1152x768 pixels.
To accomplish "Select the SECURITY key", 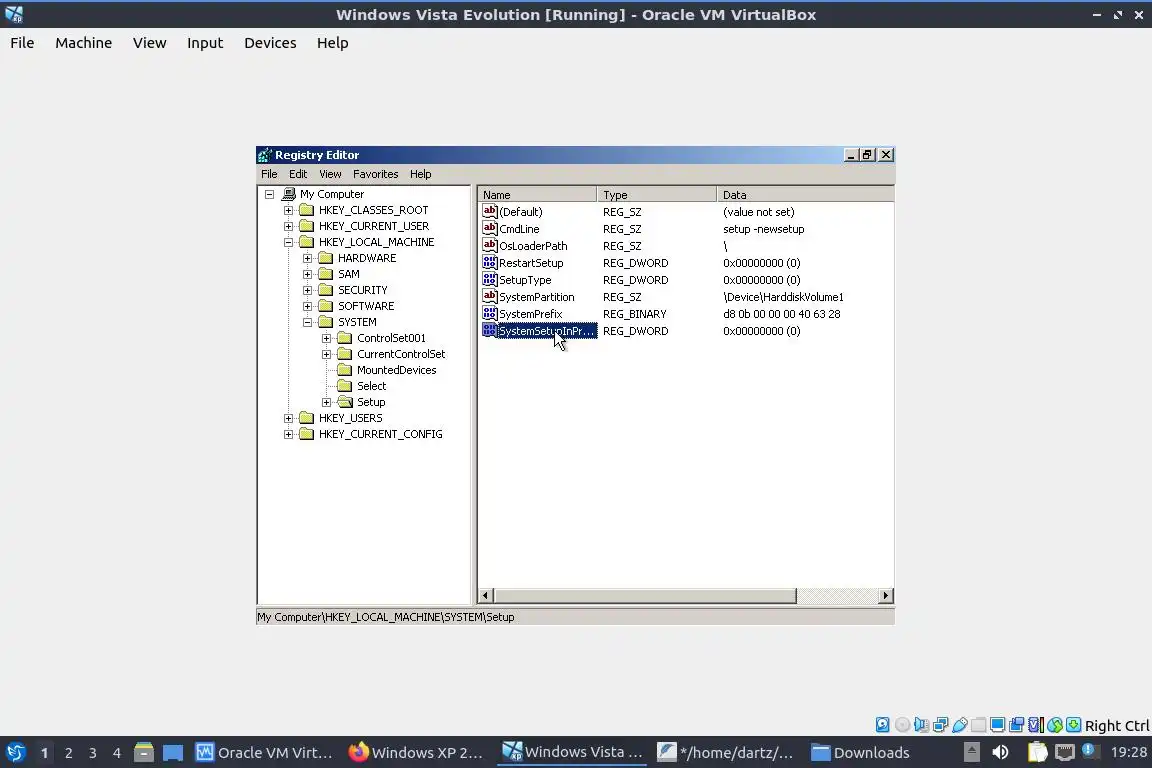I will pos(362,290).
